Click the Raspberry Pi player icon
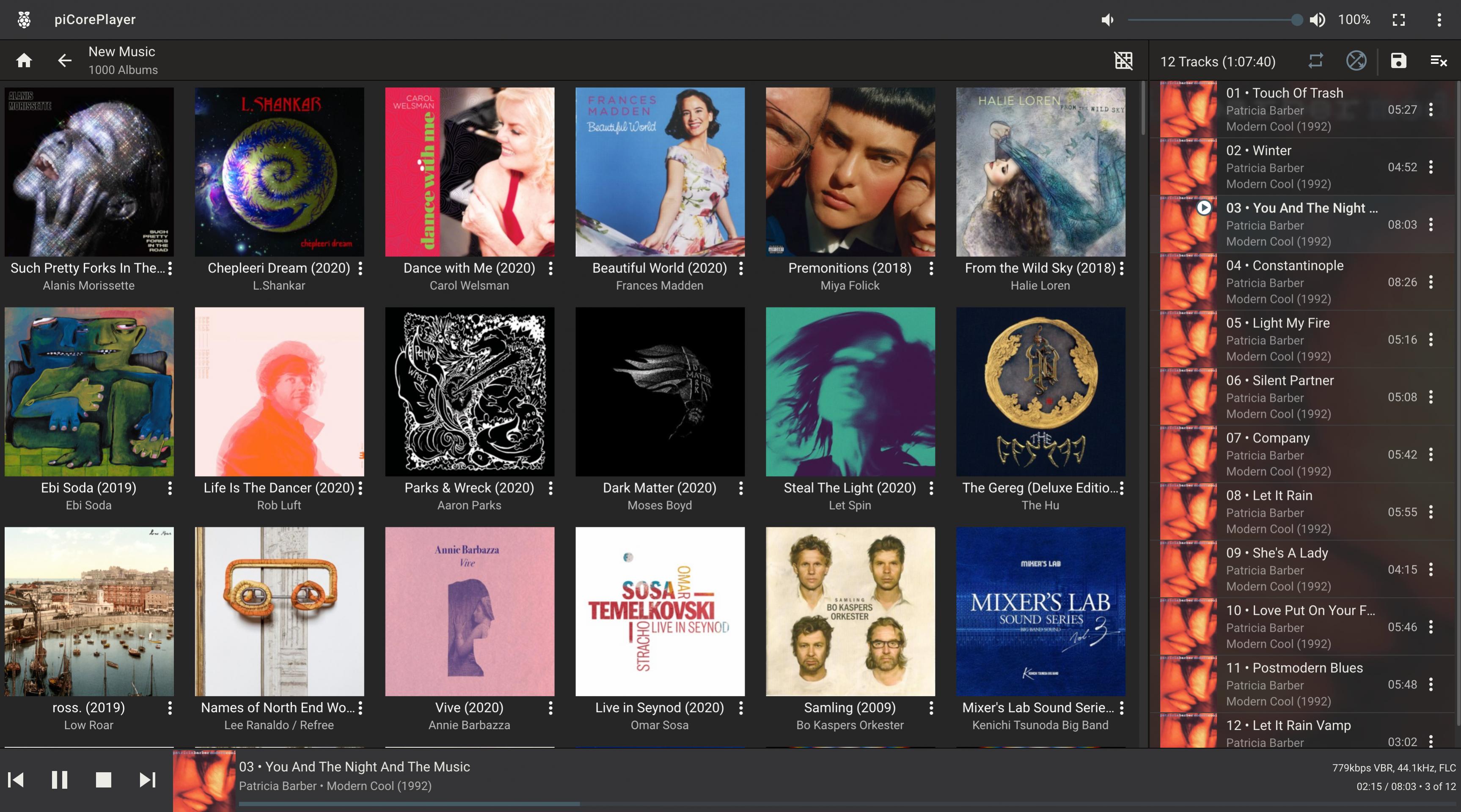The height and width of the screenshot is (812, 1461). coord(24,20)
